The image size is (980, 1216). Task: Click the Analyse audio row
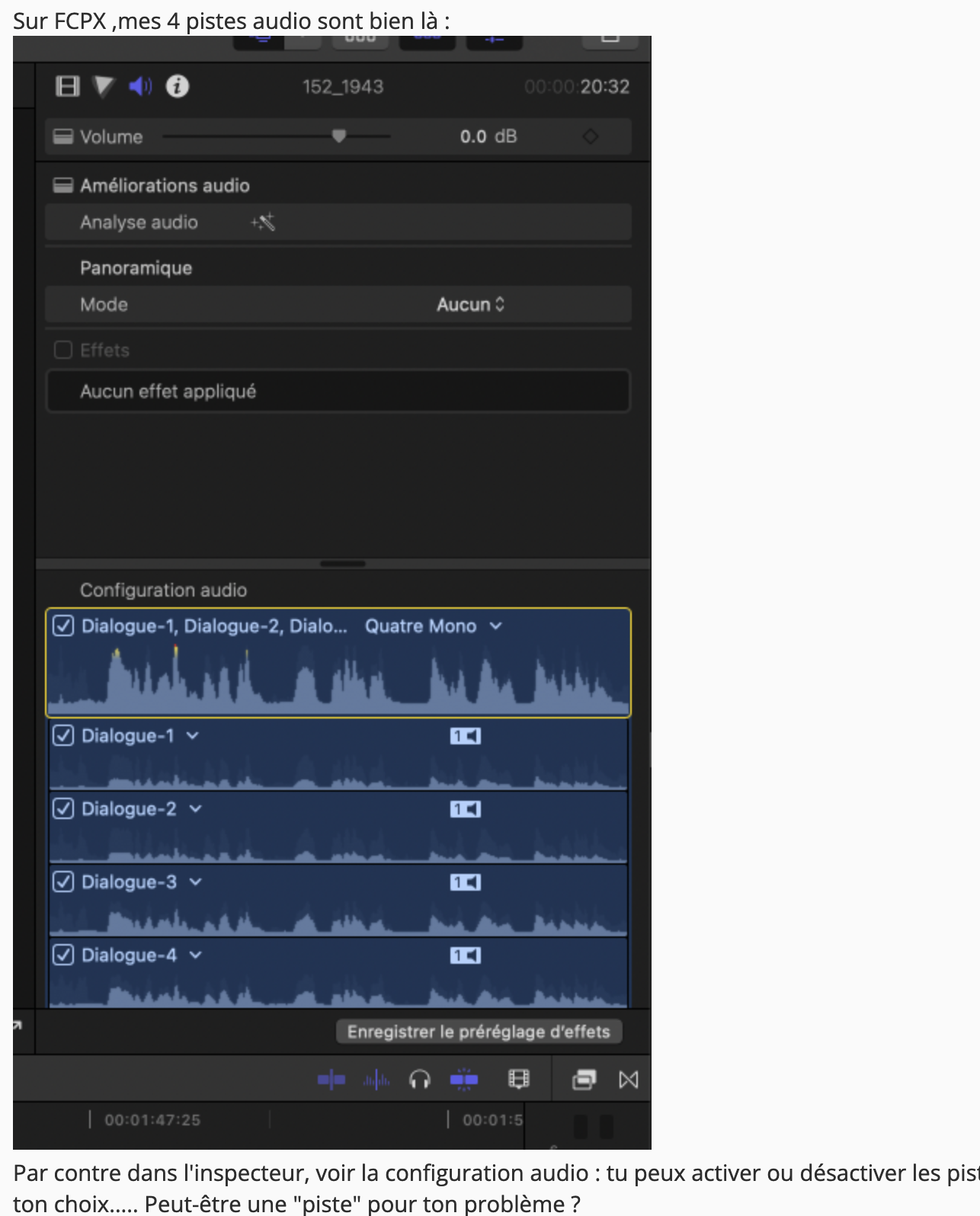pyautogui.click(x=338, y=222)
